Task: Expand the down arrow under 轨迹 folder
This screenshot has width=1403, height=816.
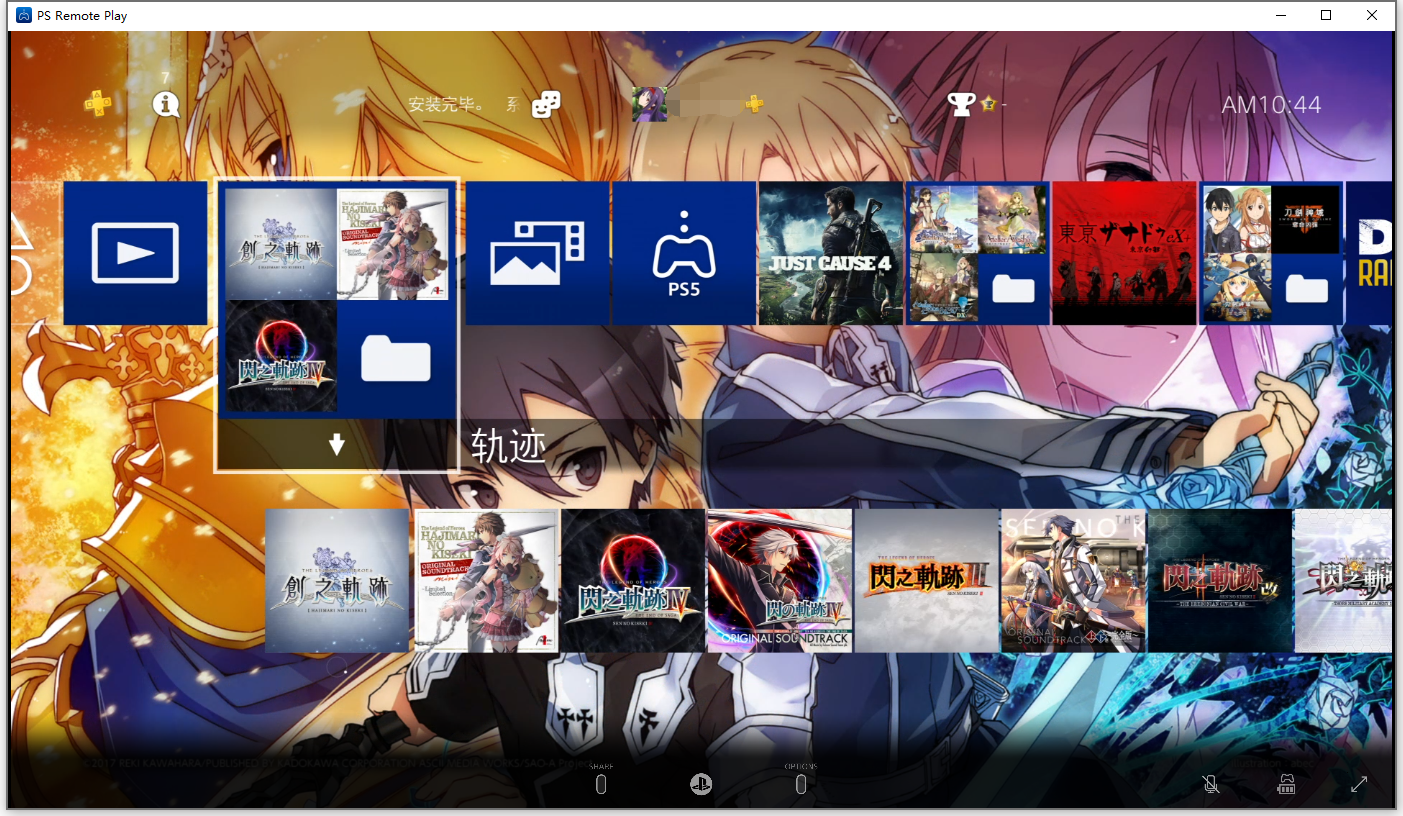Action: pyautogui.click(x=337, y=445)
